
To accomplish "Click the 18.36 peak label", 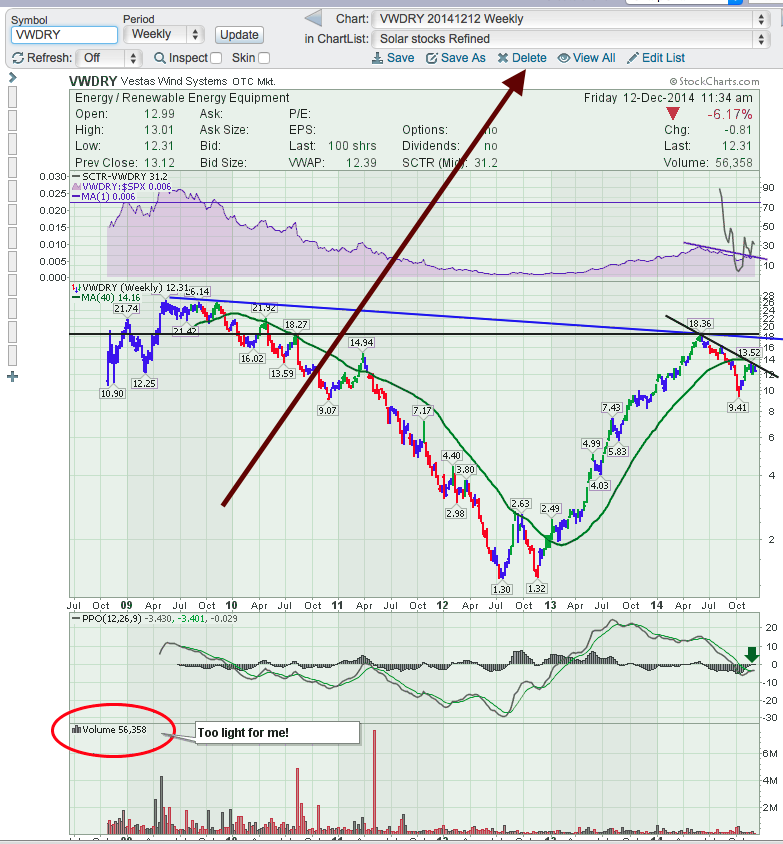I will [x=700, y=323].
